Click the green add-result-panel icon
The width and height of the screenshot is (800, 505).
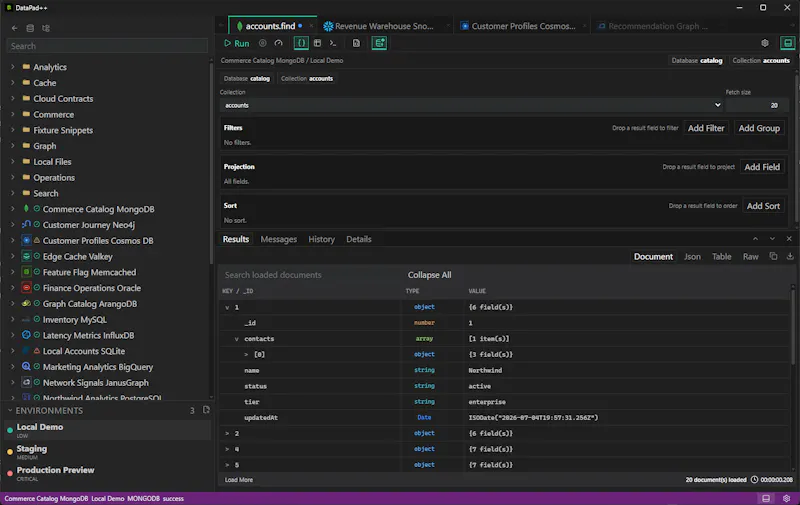[379, 43]
